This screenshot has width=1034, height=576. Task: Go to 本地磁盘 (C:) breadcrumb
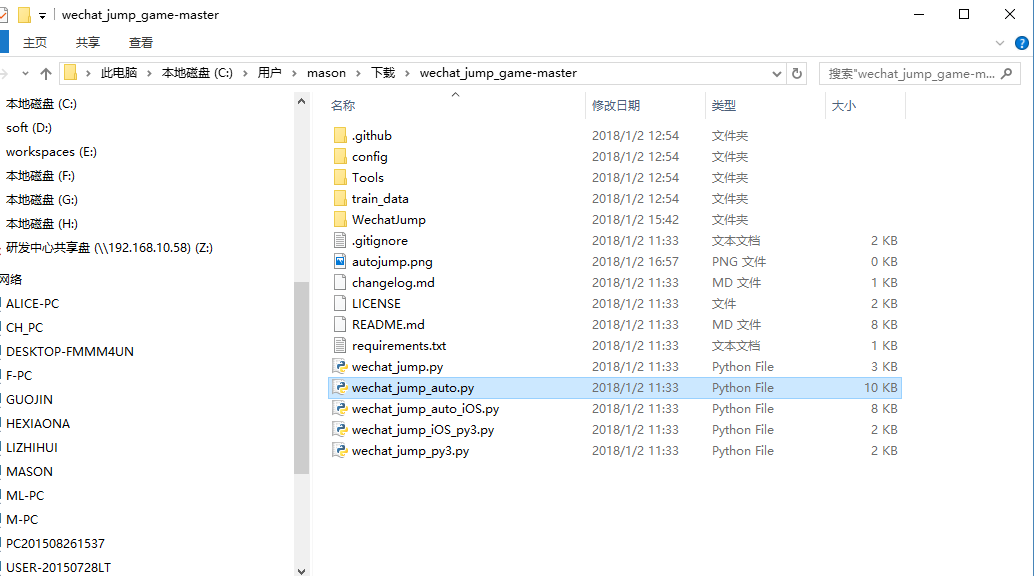pos(197,73)
